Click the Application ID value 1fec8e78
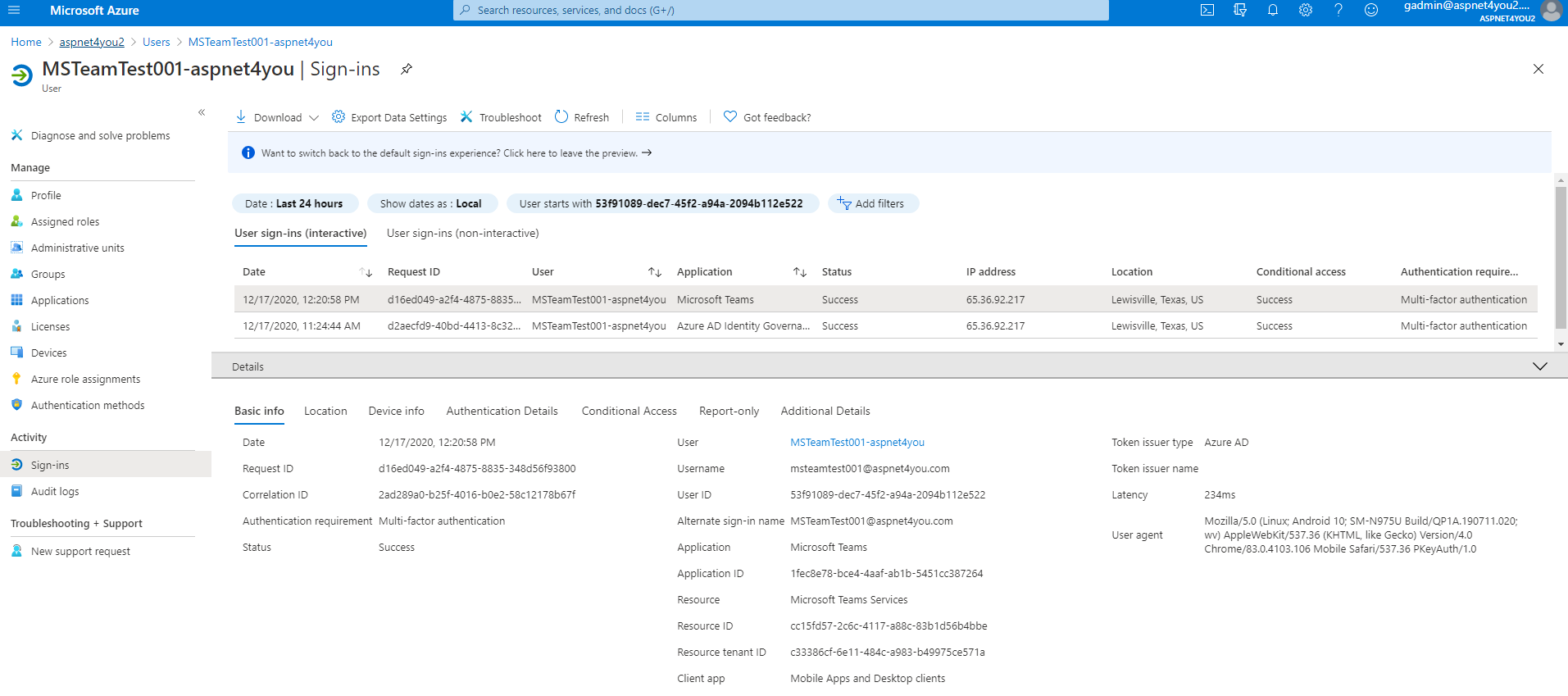 pos(887,574)
